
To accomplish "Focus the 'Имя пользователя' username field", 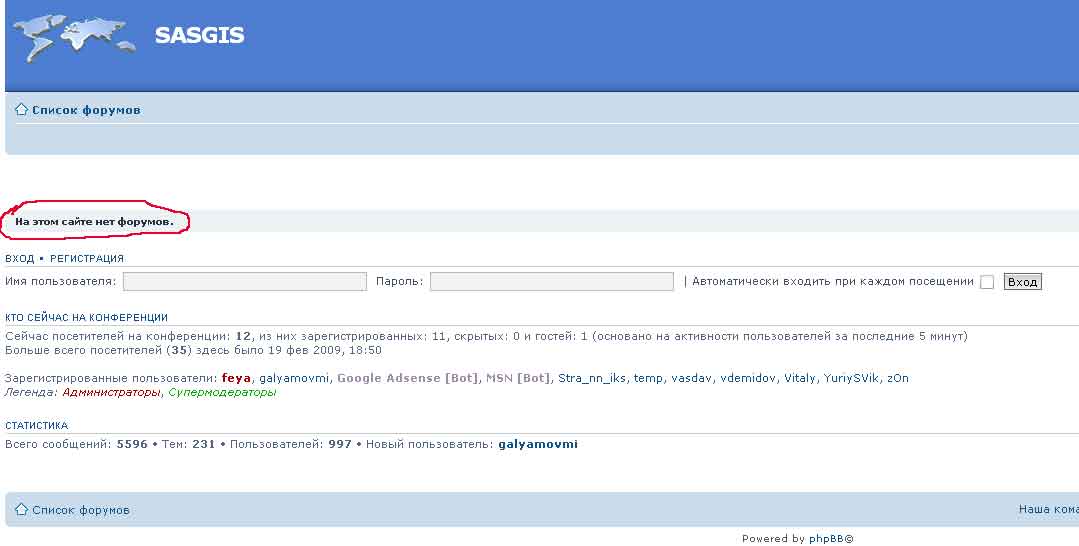I will pos(244,282).
